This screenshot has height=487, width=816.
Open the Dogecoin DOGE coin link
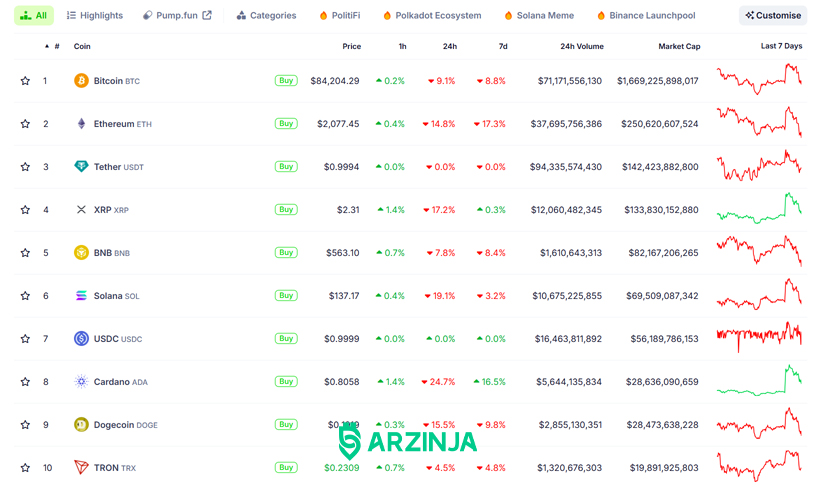click(125, 425)
